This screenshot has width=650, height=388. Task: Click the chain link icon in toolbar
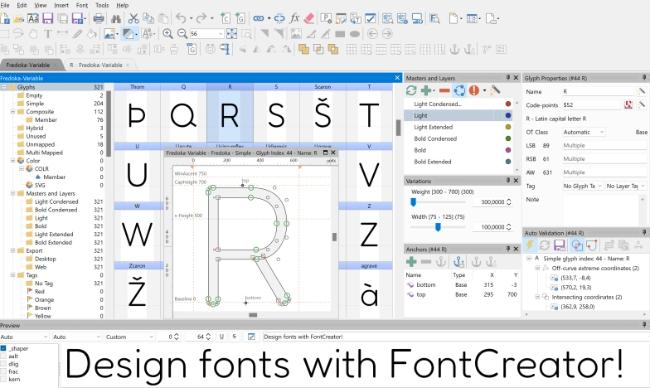tap(259, 18)
